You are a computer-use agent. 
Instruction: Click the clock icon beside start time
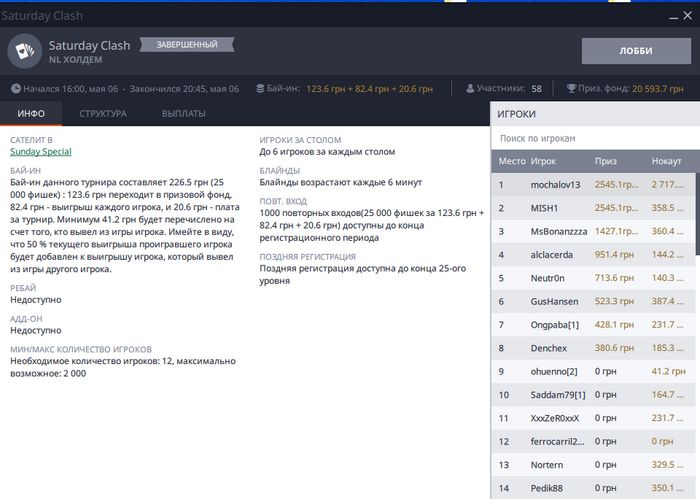tap(16, 88)
